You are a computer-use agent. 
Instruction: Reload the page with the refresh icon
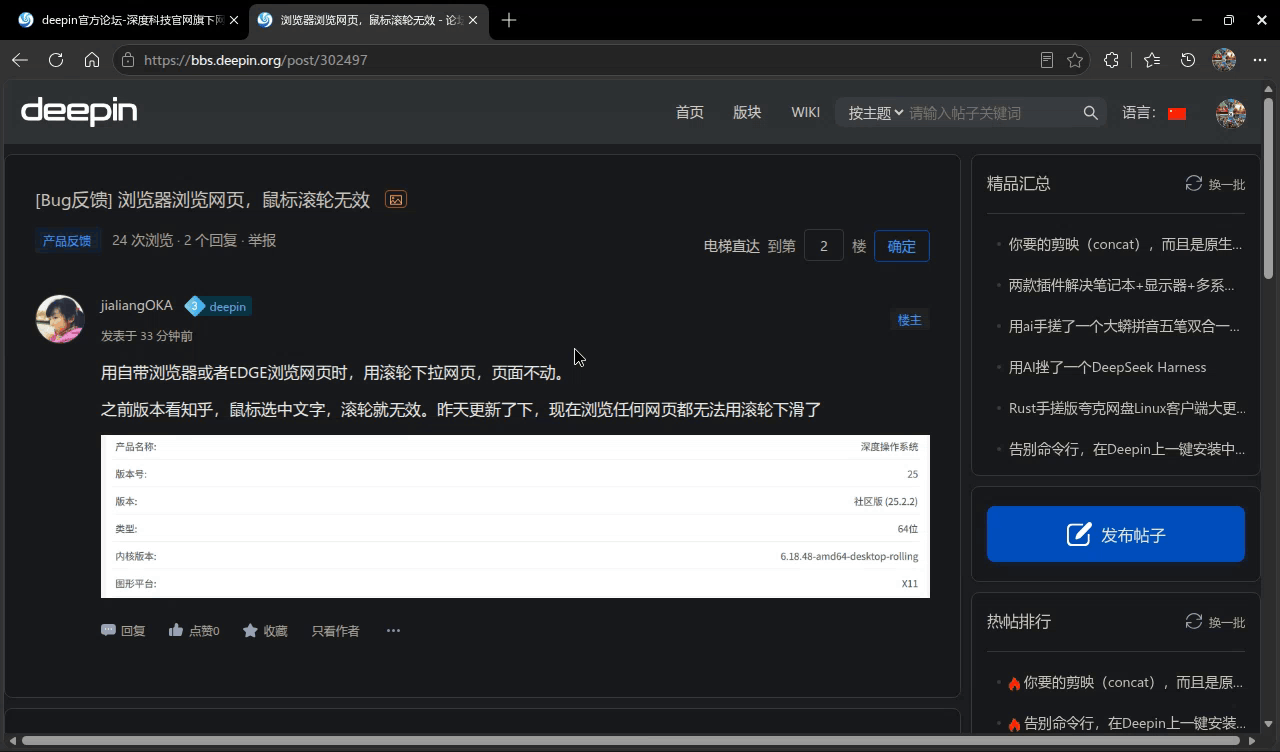pyautogui.click(x=56, y=60)
